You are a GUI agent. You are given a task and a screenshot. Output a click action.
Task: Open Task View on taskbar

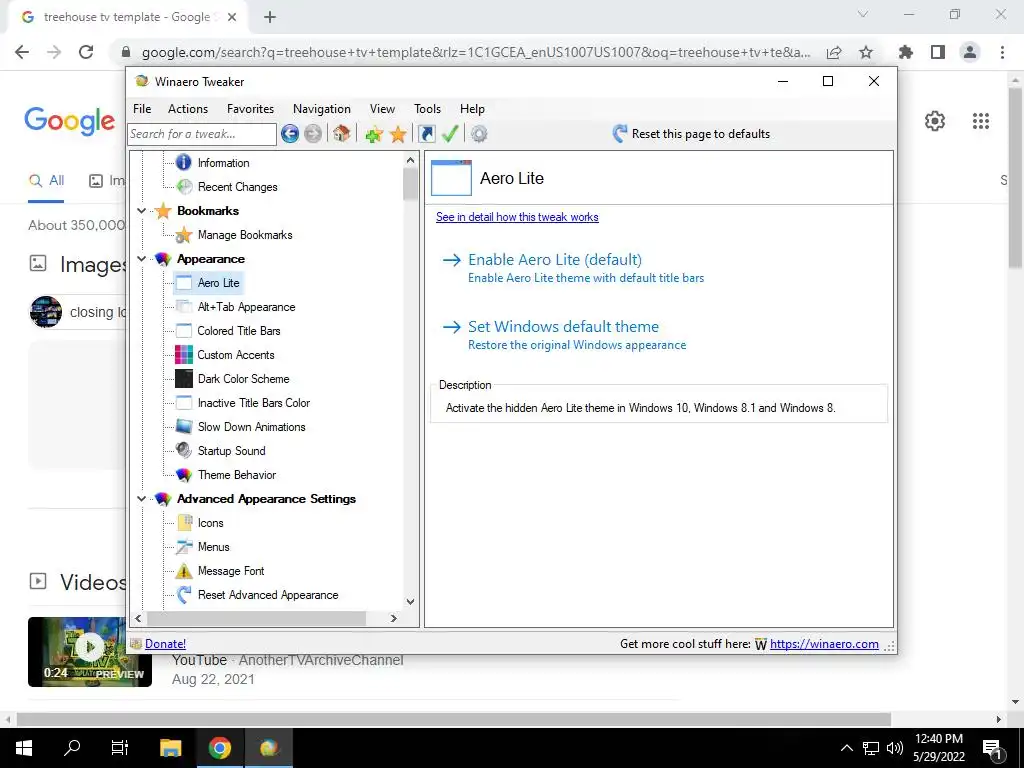120,748
